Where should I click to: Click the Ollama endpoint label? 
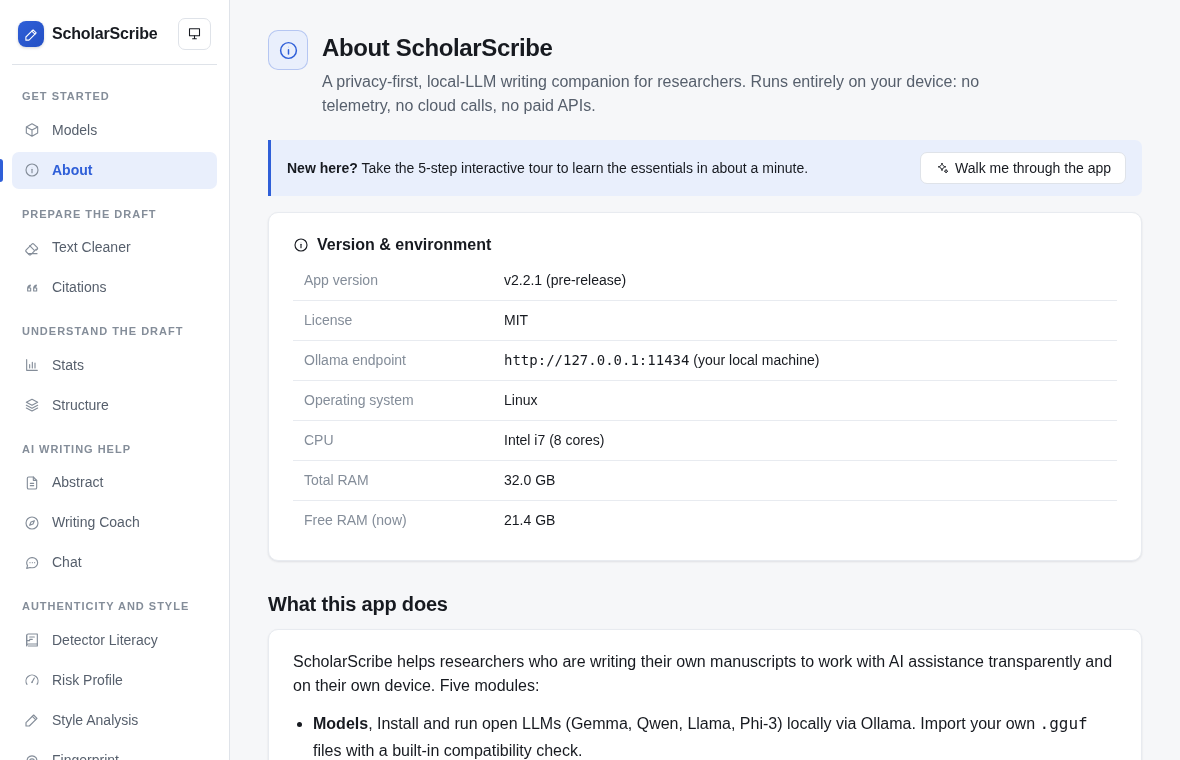[x=354, y=360]
